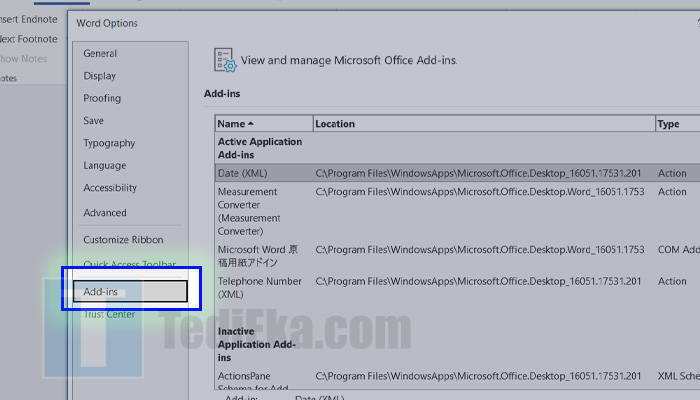The height and width of the screenshot is (400, 700).
Task: Click Show Notes in the Word ribbon
Action: [x=24, y=59]
